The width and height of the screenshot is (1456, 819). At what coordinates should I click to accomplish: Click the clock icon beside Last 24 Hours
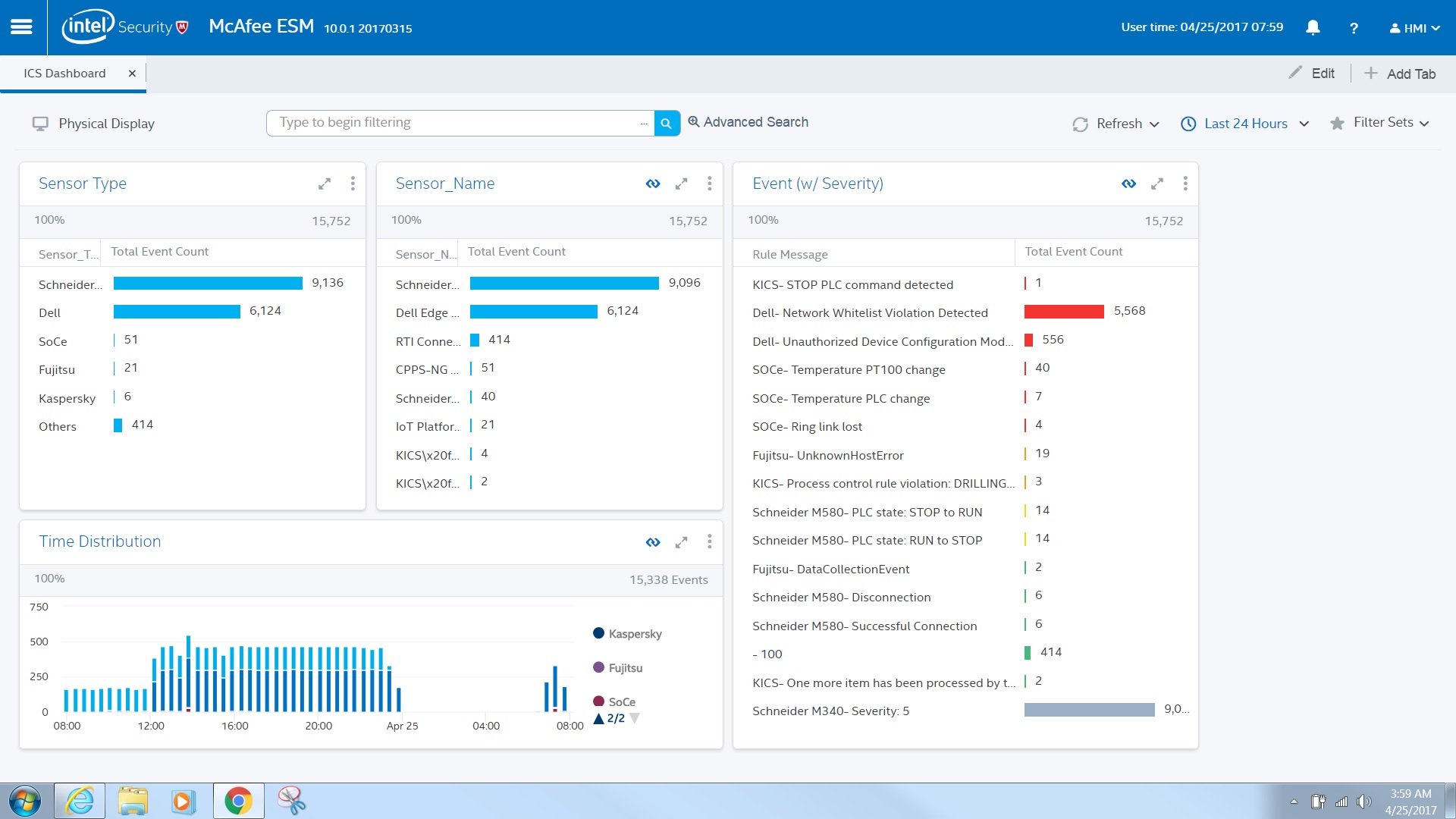(1188, 124)
